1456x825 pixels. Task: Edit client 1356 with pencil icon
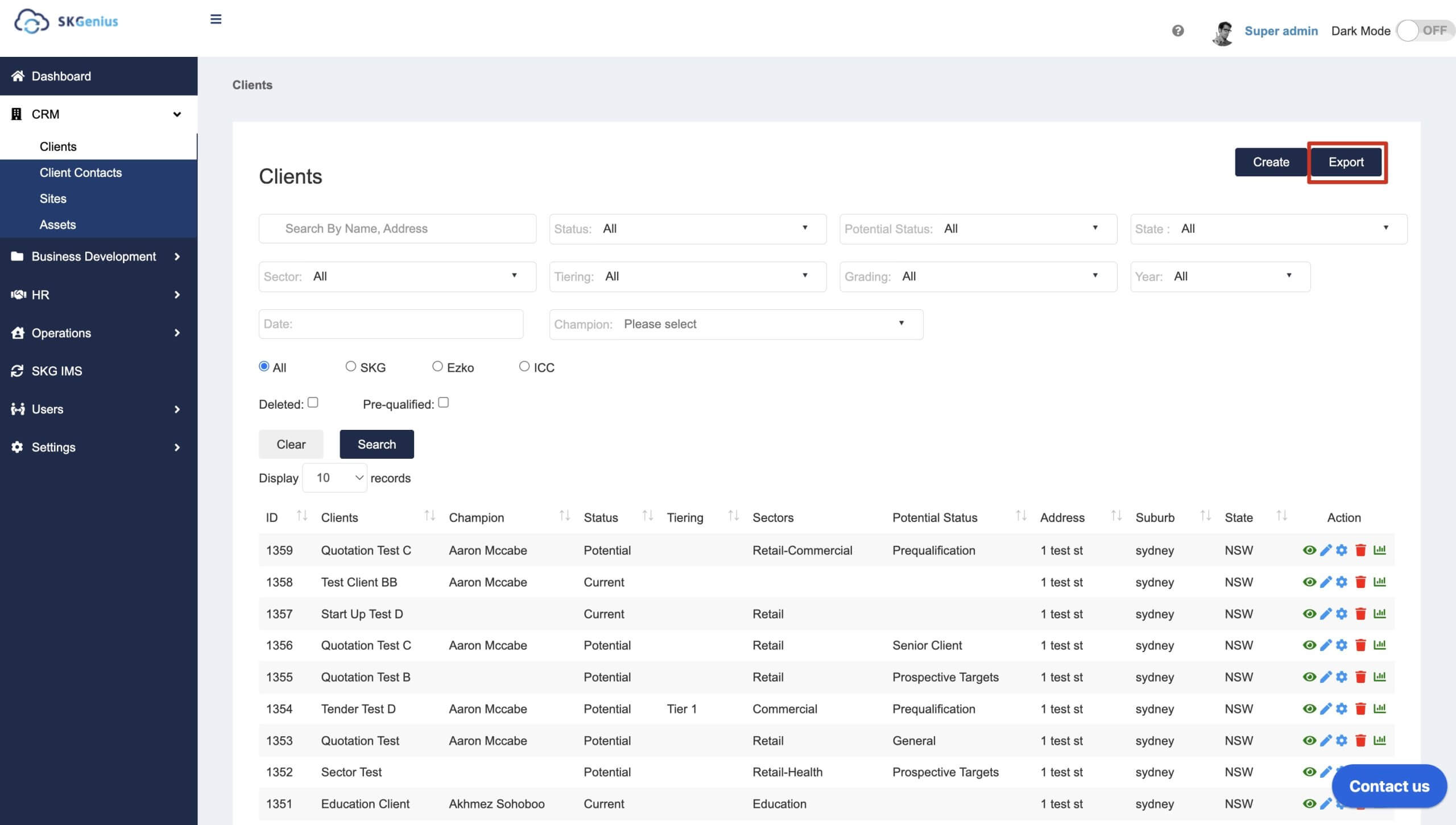tap(1326, 645)
